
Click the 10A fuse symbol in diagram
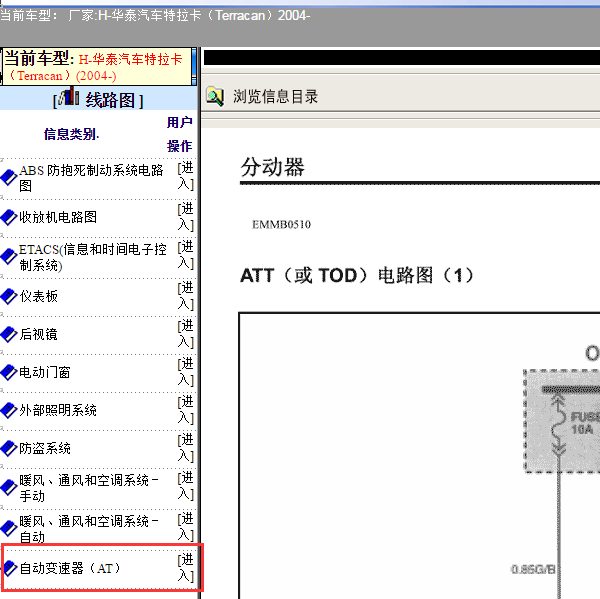coord(560,423)
